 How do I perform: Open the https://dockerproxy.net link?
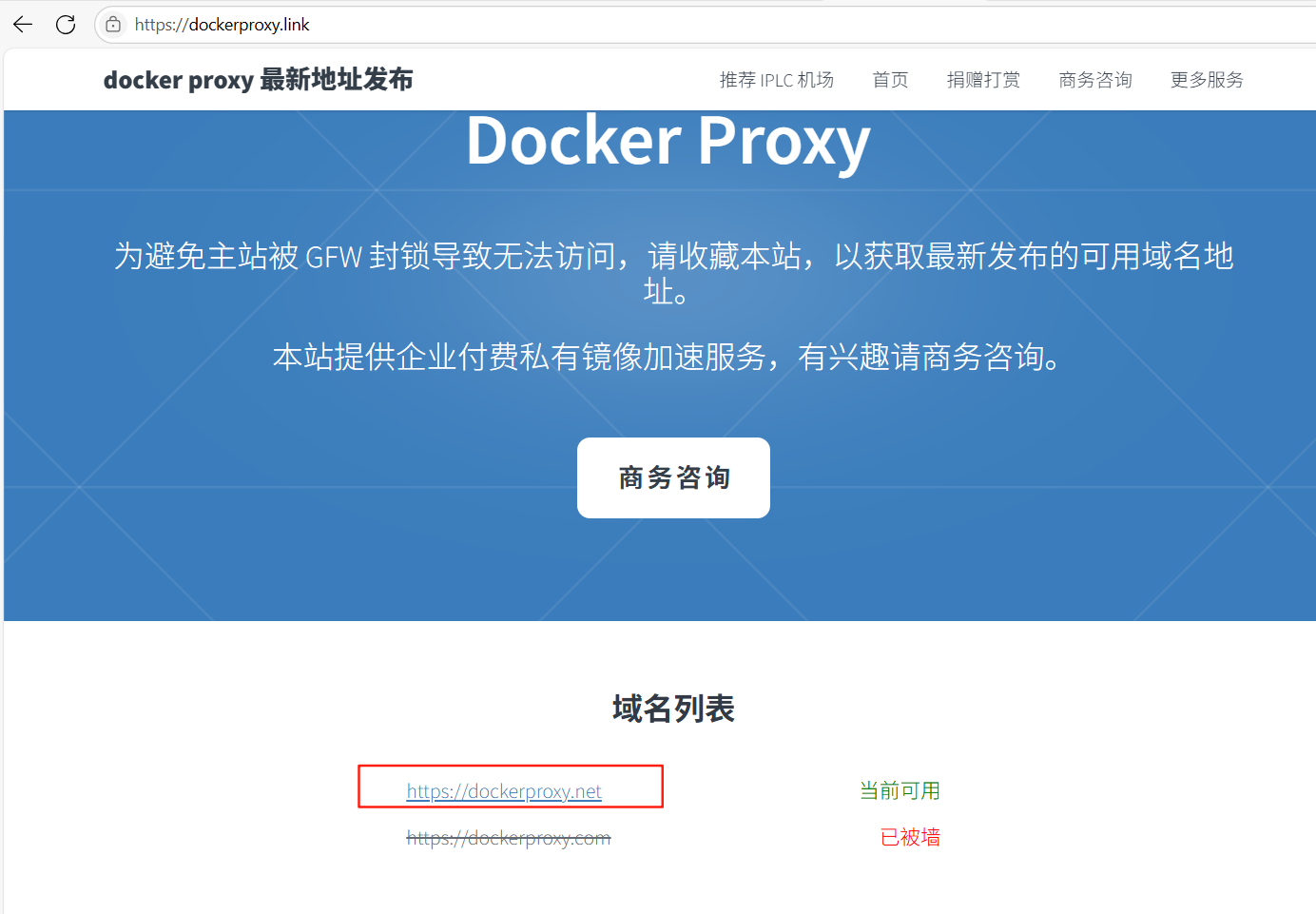(x=504, y=791)
